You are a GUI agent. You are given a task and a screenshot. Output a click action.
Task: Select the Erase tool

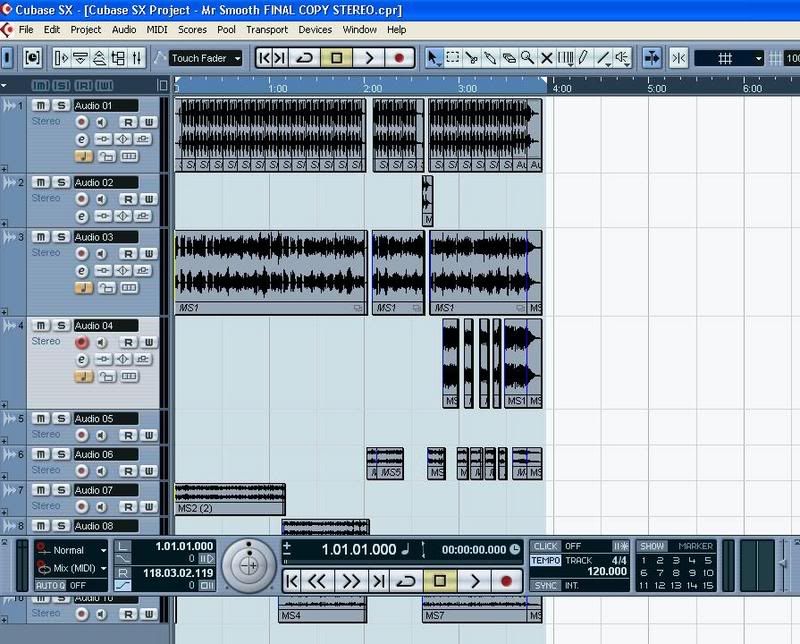(x=509, y=58)
